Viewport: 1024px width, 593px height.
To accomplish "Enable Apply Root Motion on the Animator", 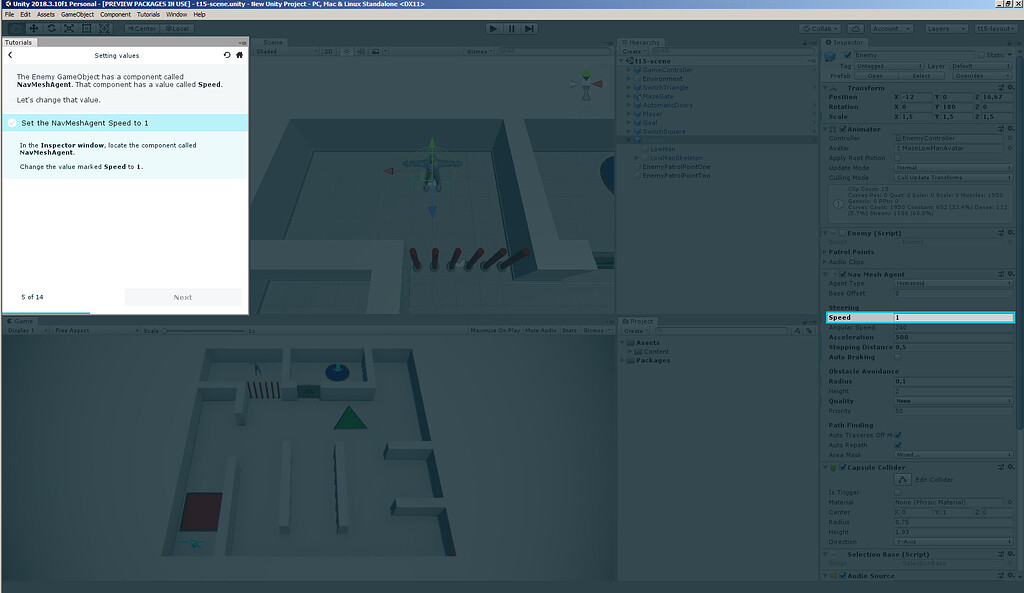I will tap(898, 158).
